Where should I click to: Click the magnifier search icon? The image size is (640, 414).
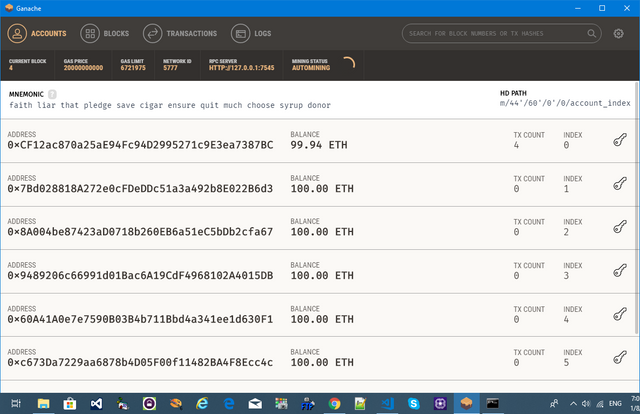(591, 33)
